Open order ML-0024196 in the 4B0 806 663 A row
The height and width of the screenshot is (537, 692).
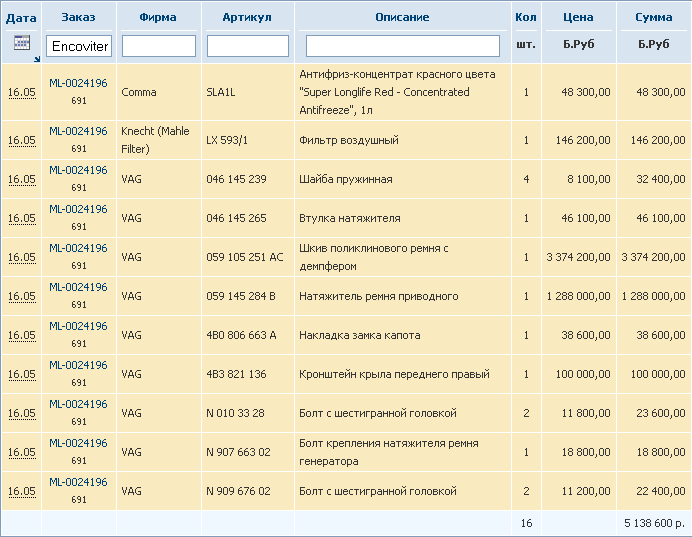78,326
